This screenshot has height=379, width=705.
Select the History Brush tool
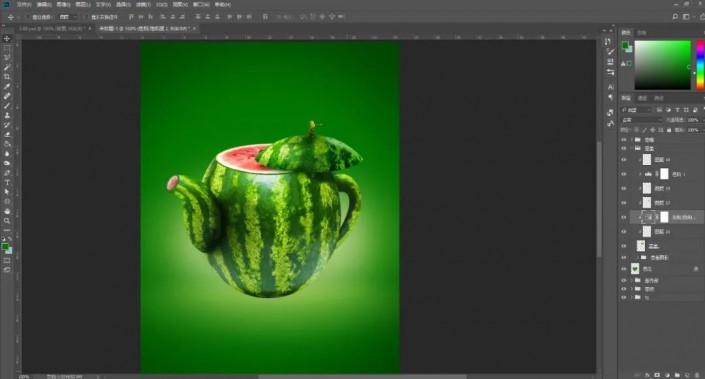click(x=7, y=125)
